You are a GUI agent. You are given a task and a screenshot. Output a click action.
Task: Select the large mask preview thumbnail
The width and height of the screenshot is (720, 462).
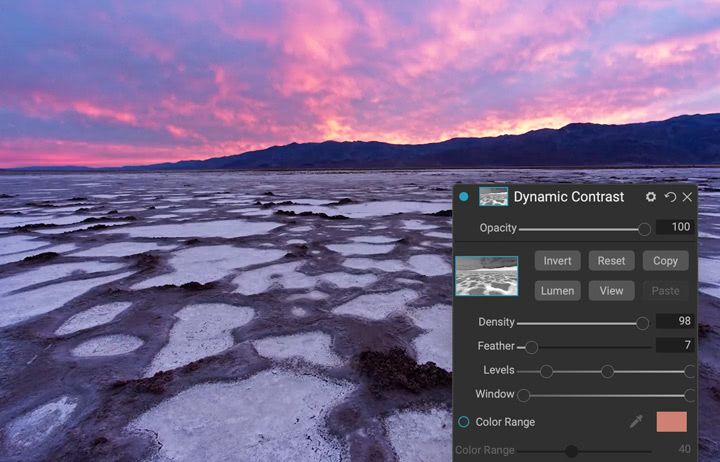coord(487,276)
